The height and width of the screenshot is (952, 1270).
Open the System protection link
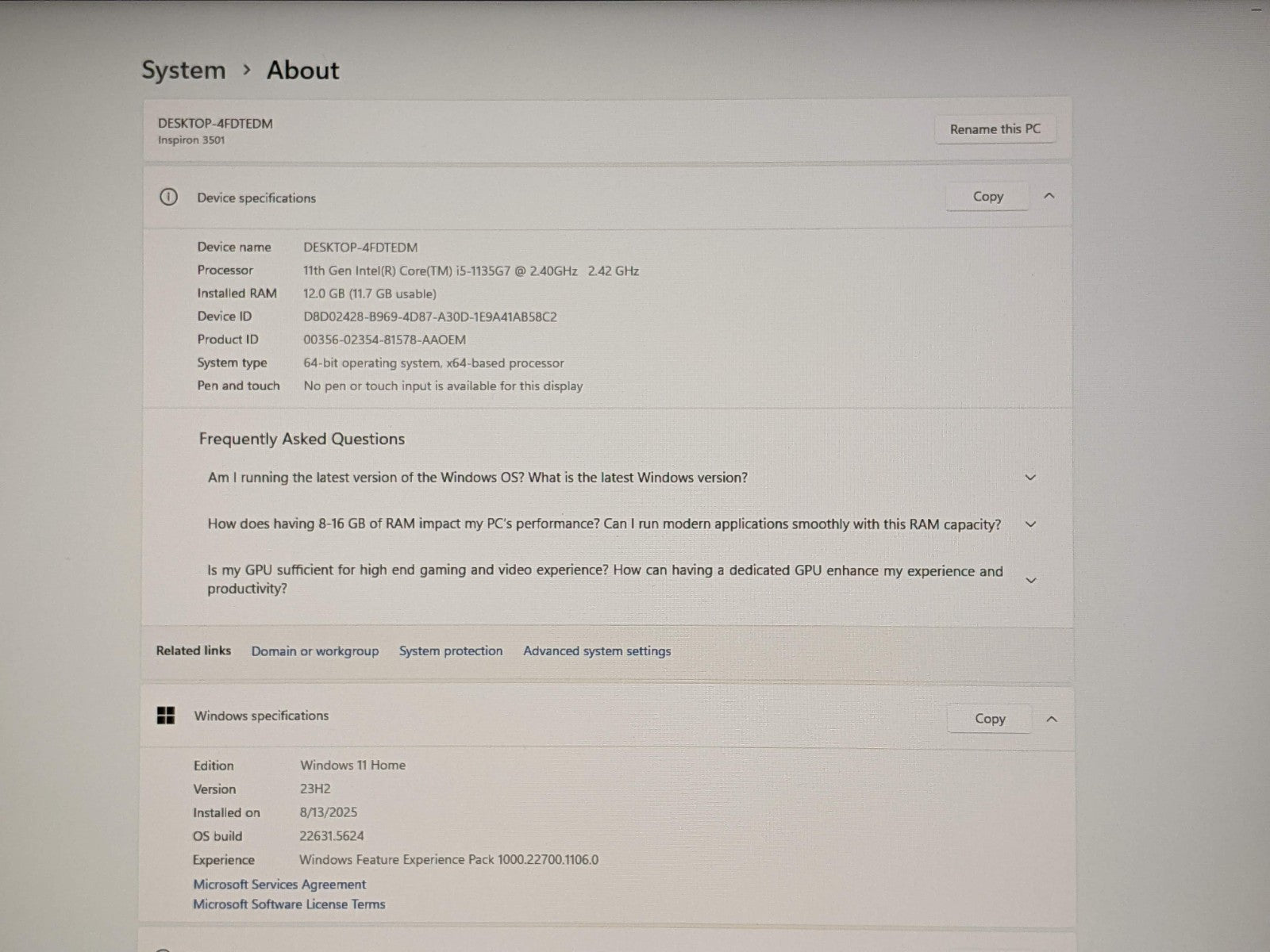click(451, 651)
